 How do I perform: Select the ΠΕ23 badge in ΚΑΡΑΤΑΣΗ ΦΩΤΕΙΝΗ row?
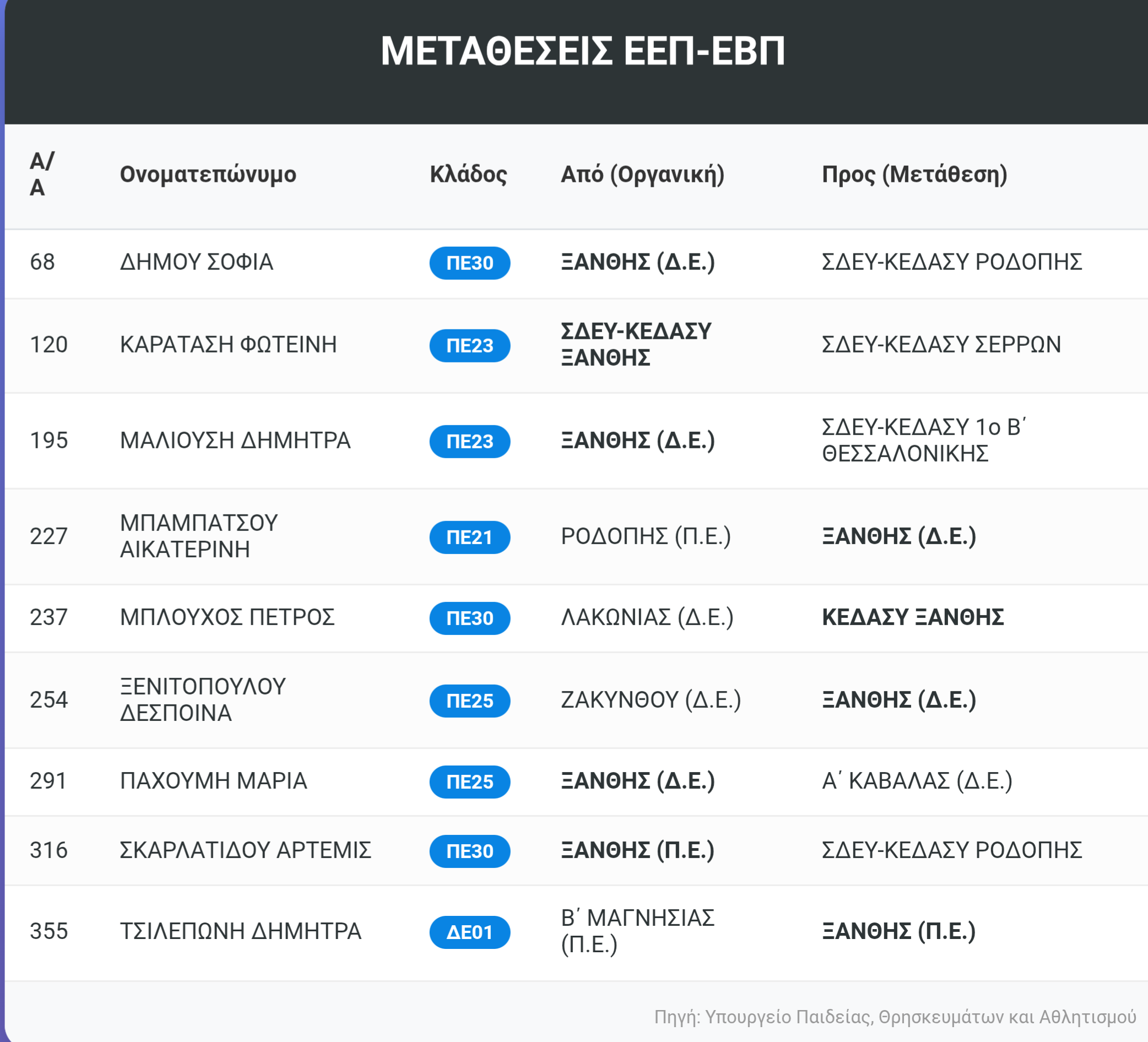click(x=469, y=346)
